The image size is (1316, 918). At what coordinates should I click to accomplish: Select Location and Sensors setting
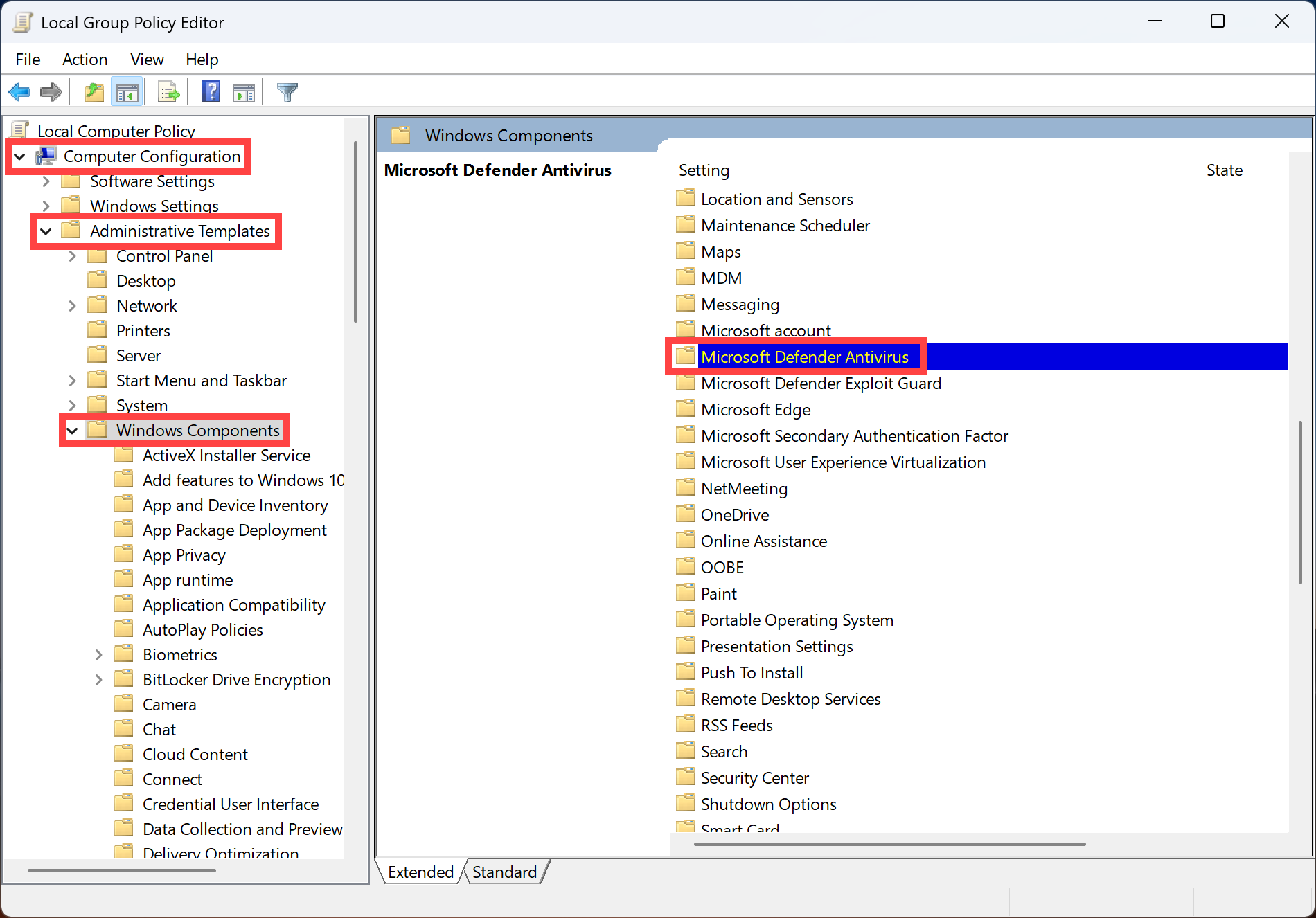(x=776, y=199)
